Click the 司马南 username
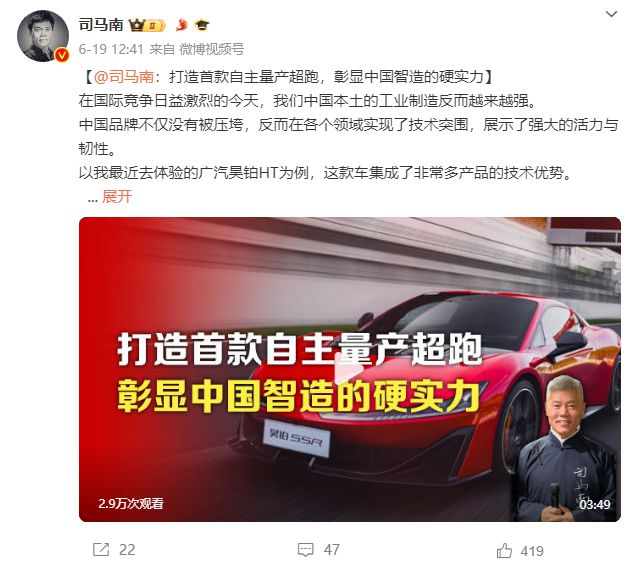Image resolution: width=630 pixels, height=569 pixels. (101, 25)
